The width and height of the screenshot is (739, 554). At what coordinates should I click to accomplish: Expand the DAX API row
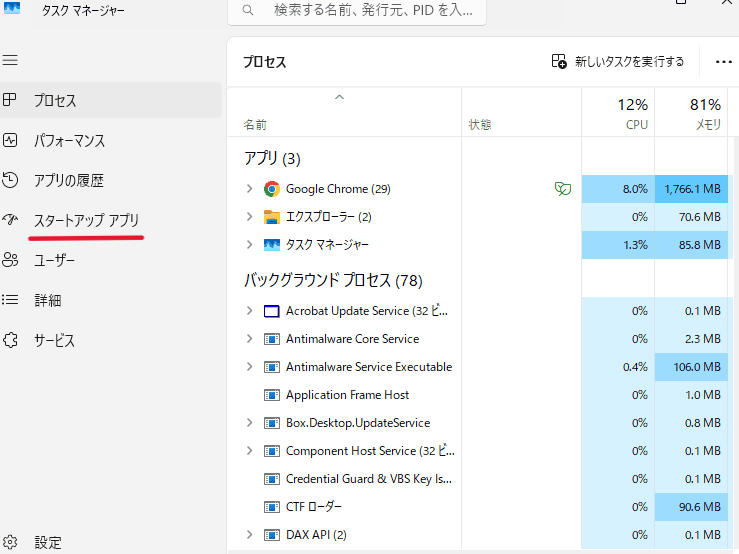[x=249, y=535]
